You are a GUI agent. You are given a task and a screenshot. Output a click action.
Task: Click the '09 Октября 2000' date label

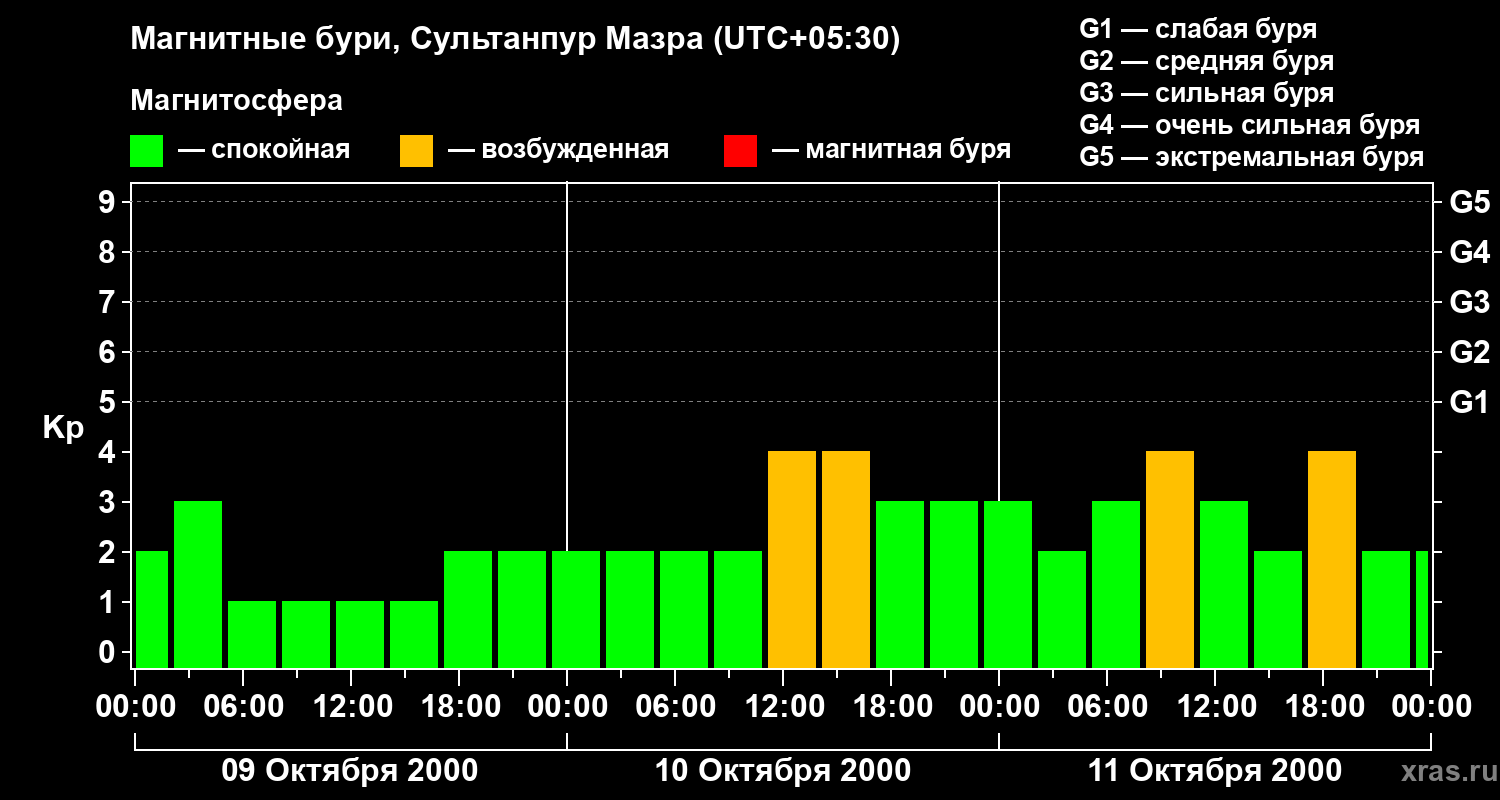click(349, 771)
